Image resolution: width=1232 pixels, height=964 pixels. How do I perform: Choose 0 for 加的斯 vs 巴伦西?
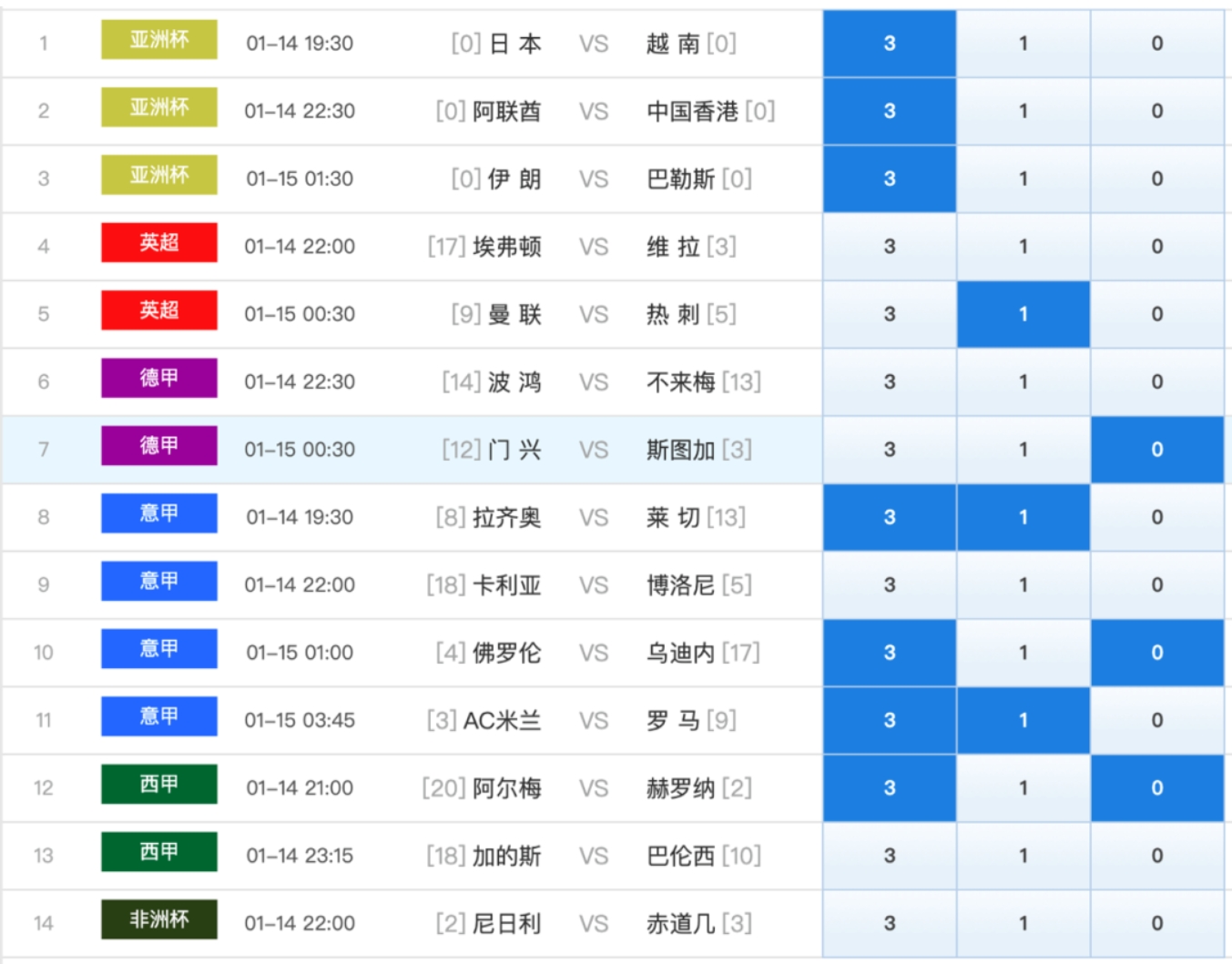(x=1157, y=856)
